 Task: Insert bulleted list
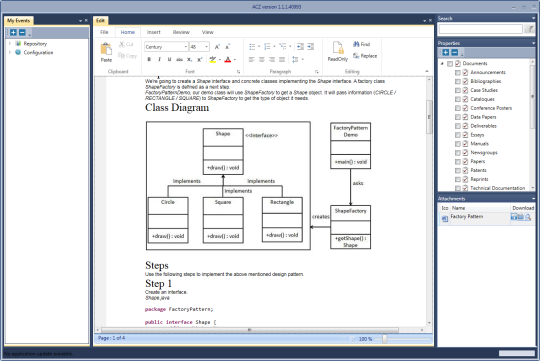(252, 47)
